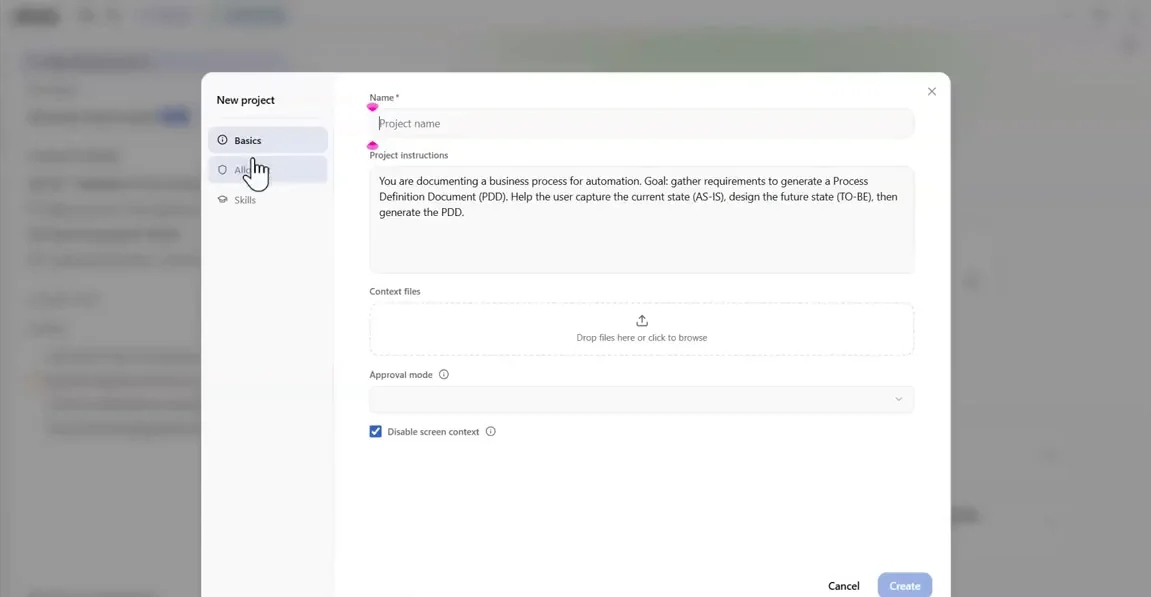Image resolution: width=1151 pixels, height=597 pixels.
Task: Click inside the Project instructions text area
Action: (642, 220)
